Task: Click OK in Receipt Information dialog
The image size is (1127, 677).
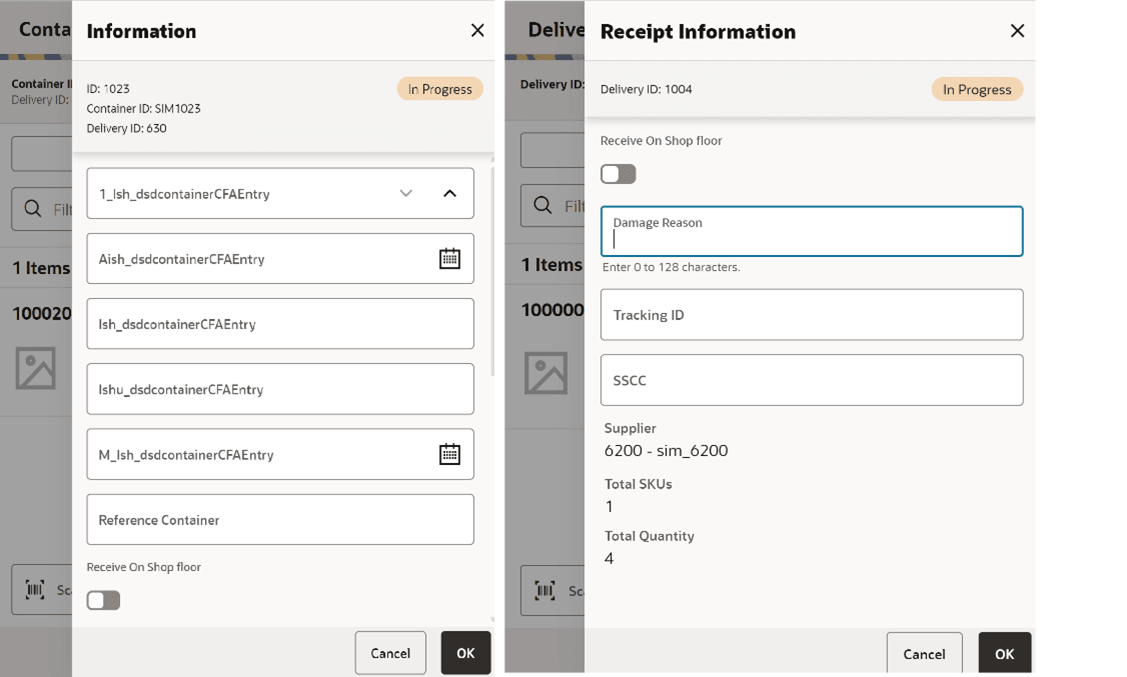Action: click(x=1005, y=654)
